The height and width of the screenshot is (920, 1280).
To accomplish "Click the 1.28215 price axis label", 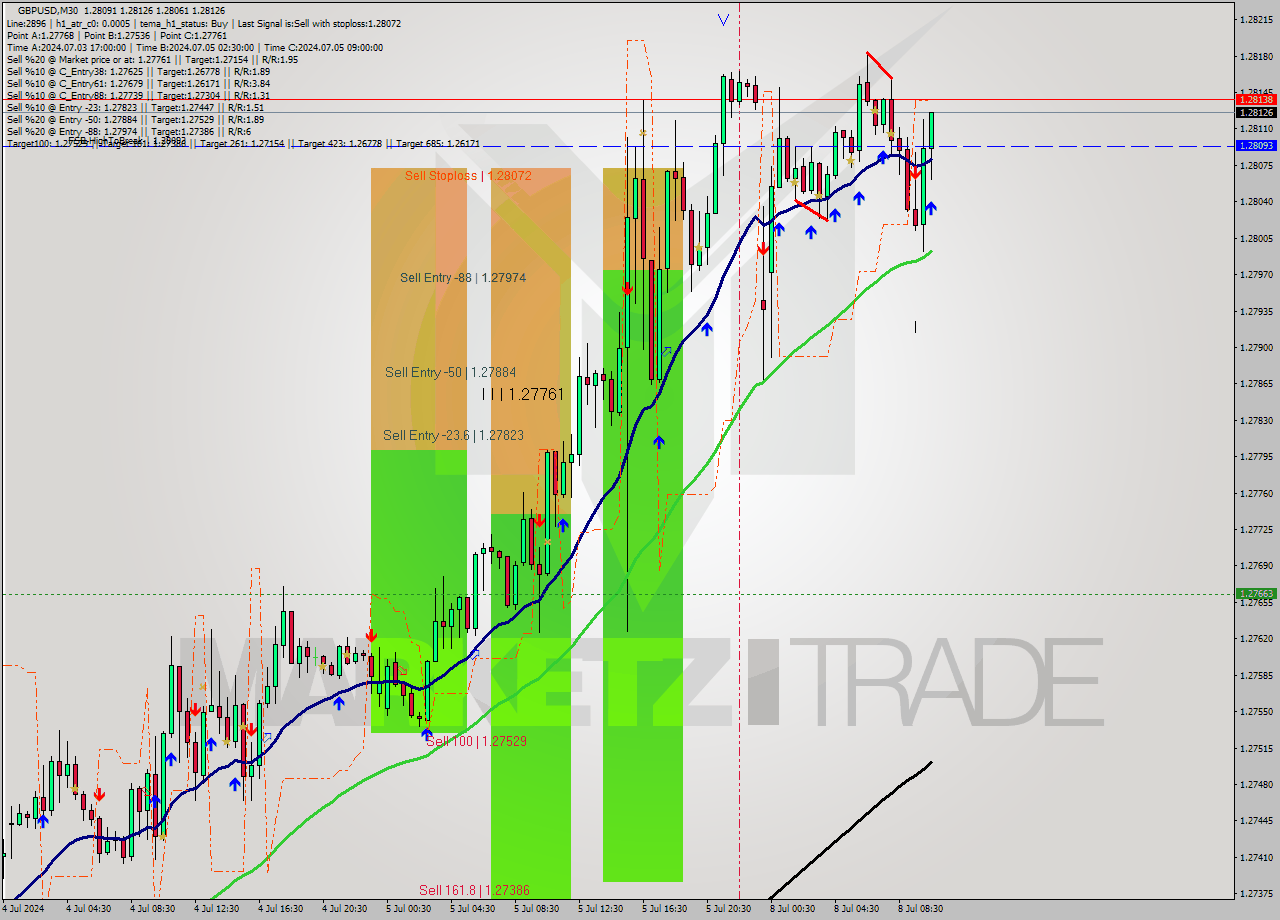I will pyautogui.click(x=1254, y=19).
